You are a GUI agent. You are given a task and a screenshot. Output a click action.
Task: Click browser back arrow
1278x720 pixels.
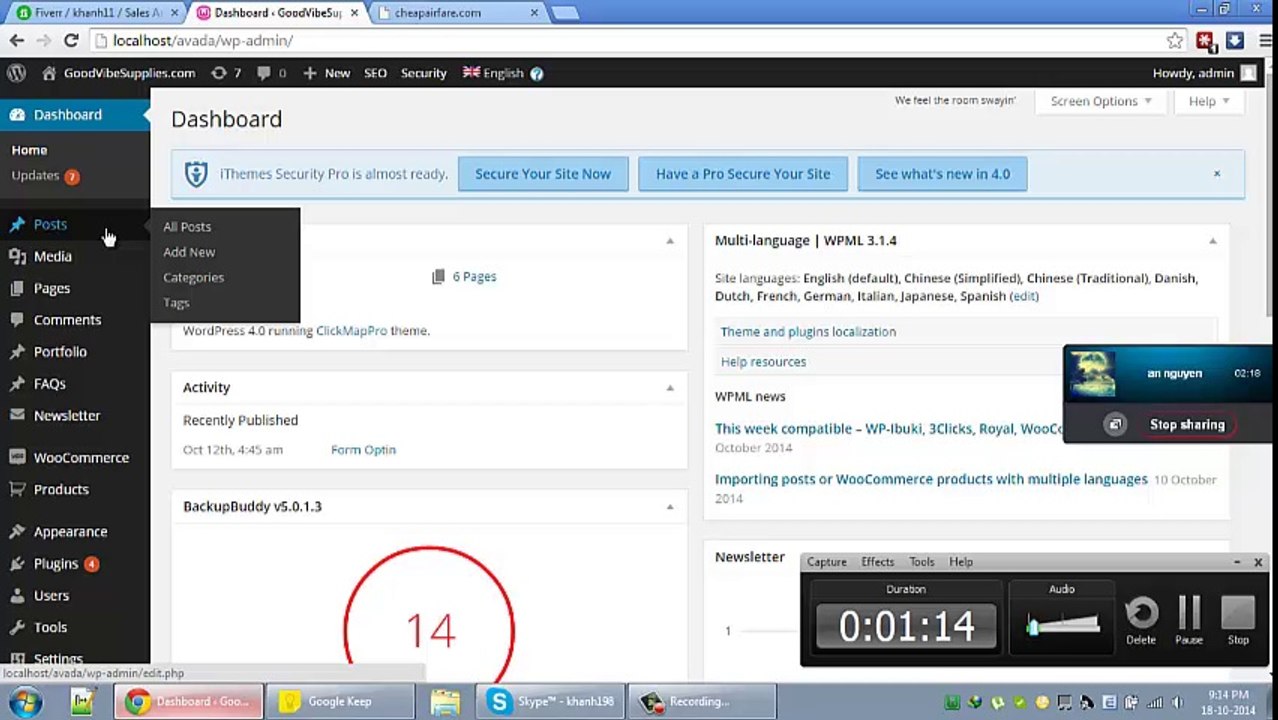[x=17, y=40]
